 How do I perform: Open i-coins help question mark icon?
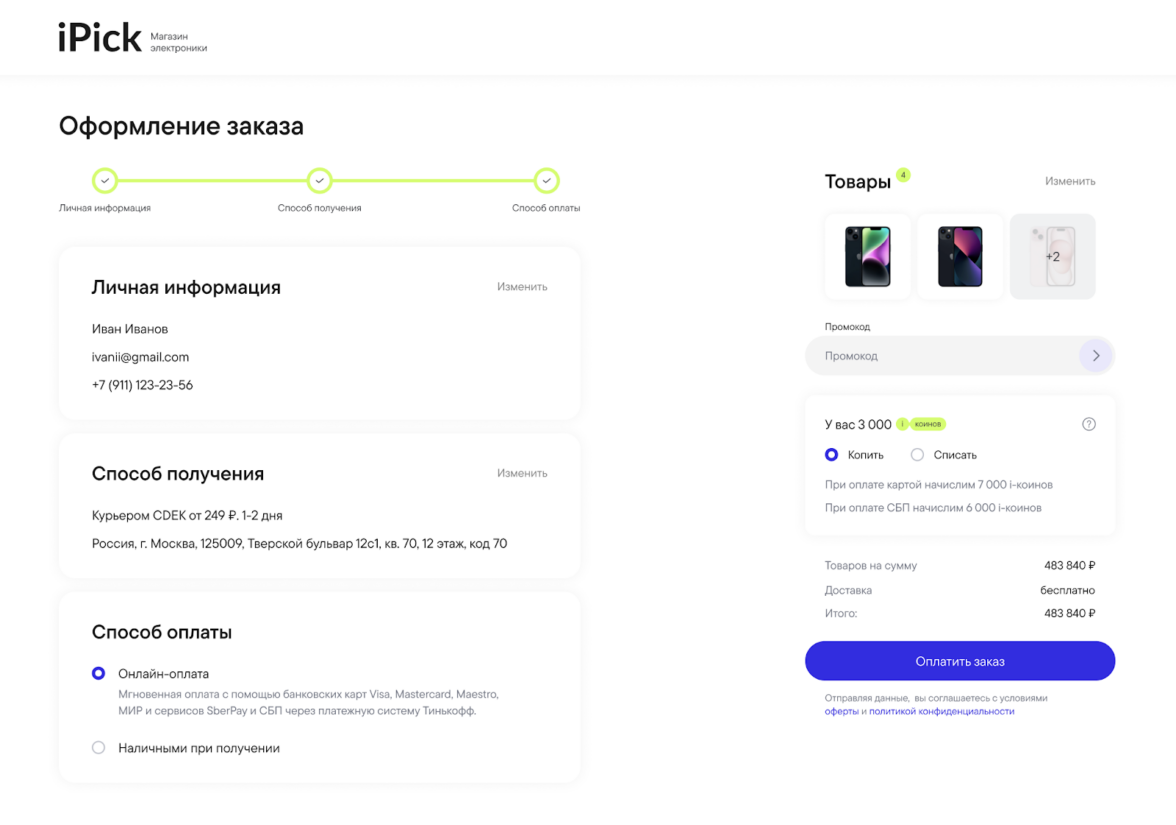click(1089, 424)
